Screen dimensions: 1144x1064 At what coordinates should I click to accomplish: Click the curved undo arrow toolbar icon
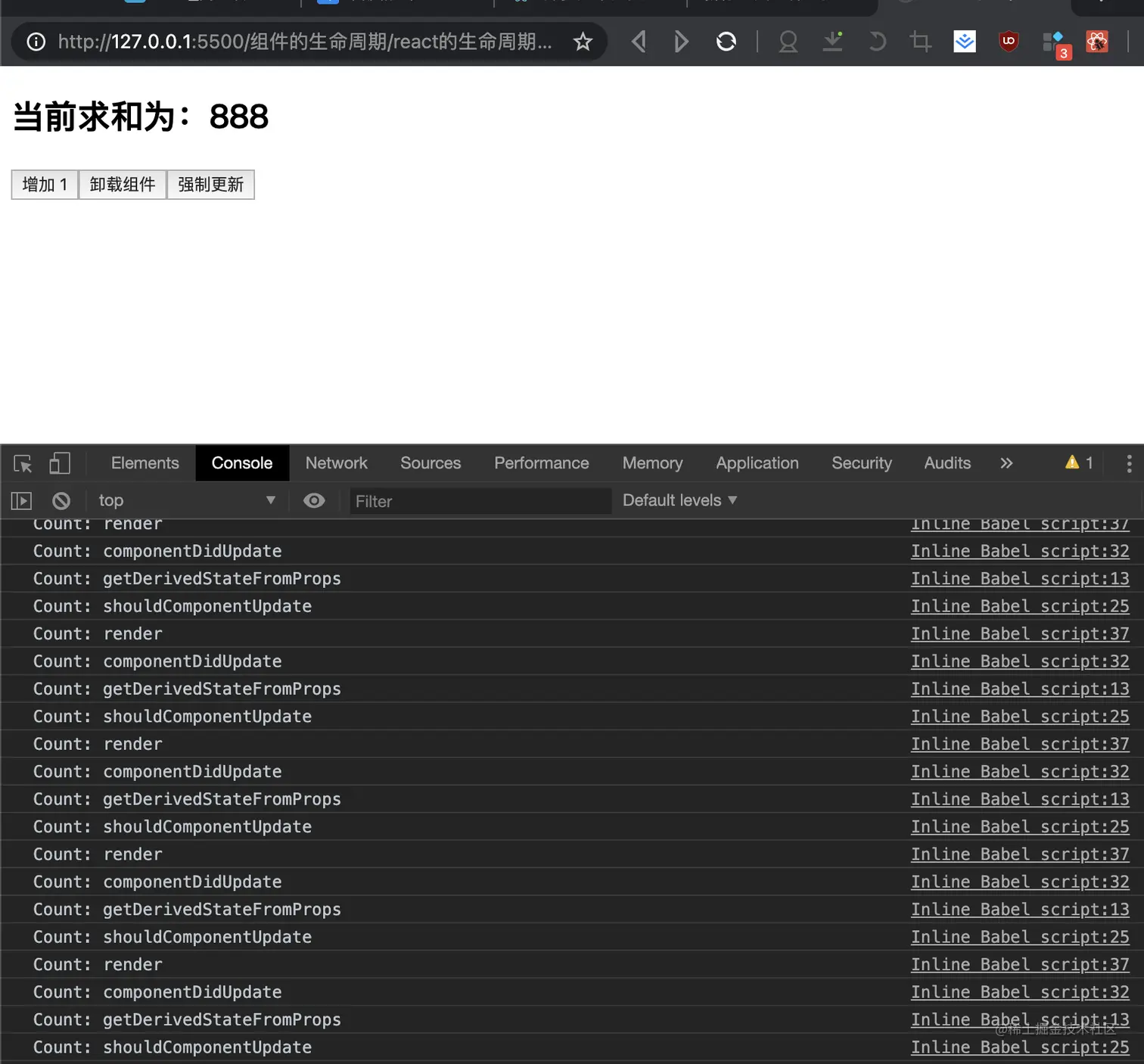(877, 42)
